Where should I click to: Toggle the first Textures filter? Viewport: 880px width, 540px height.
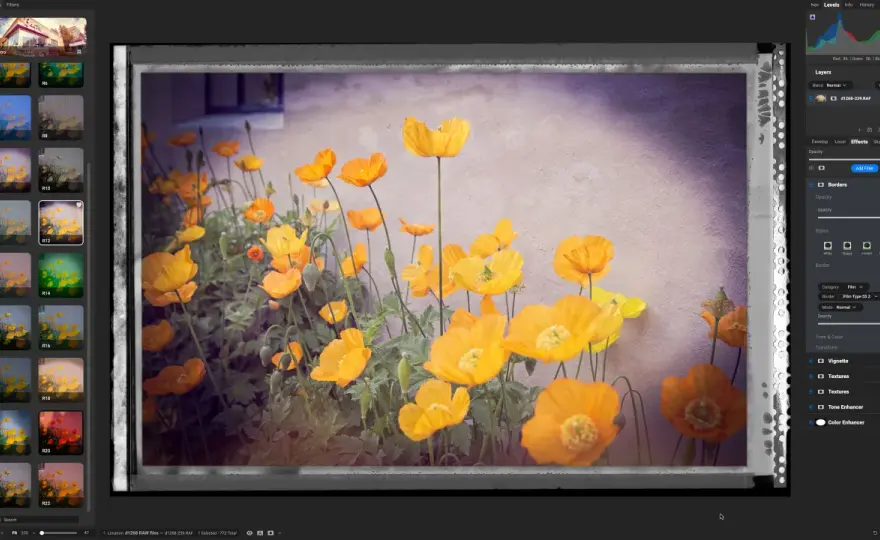coord(811,376)
